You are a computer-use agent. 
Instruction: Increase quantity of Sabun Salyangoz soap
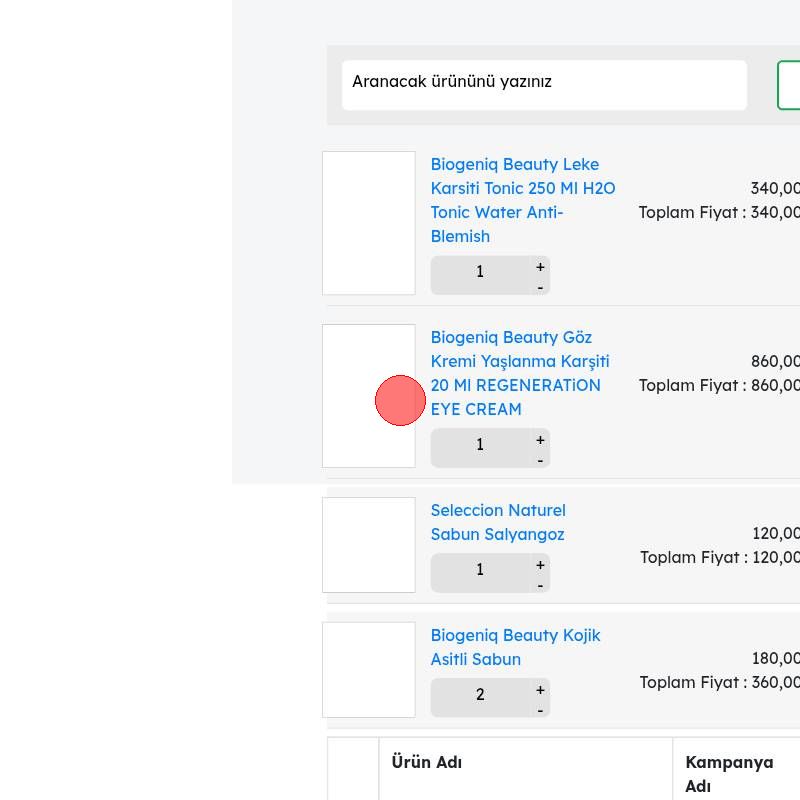[540, 565]
